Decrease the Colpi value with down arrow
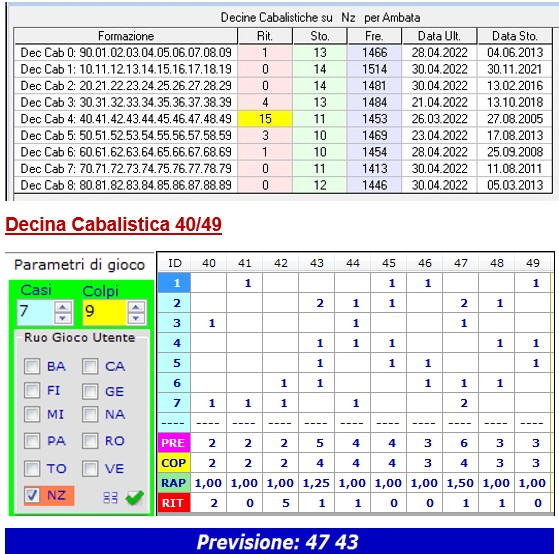 136,318
